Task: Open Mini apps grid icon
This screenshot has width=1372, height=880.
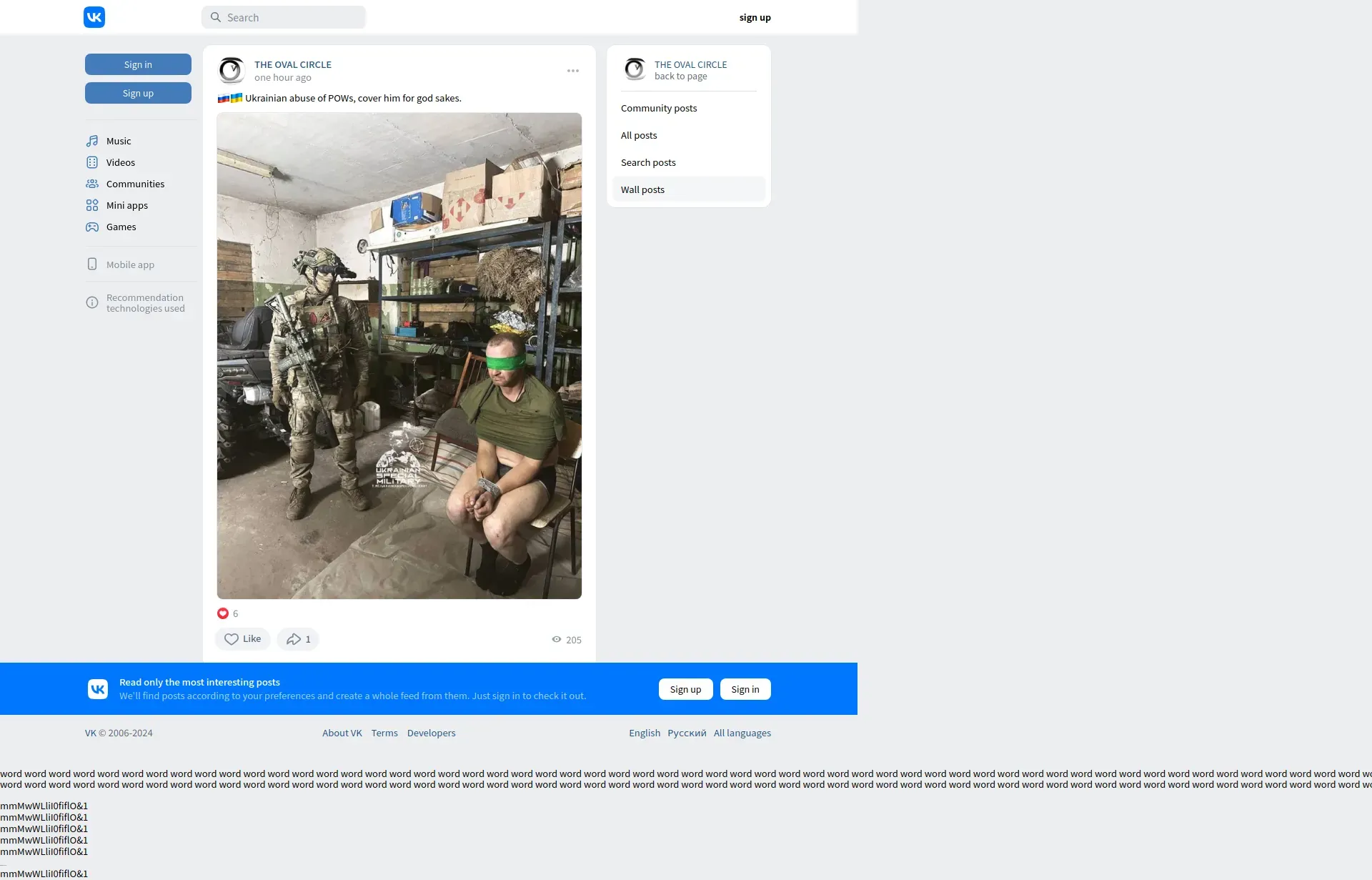Action: coord(92,205)
